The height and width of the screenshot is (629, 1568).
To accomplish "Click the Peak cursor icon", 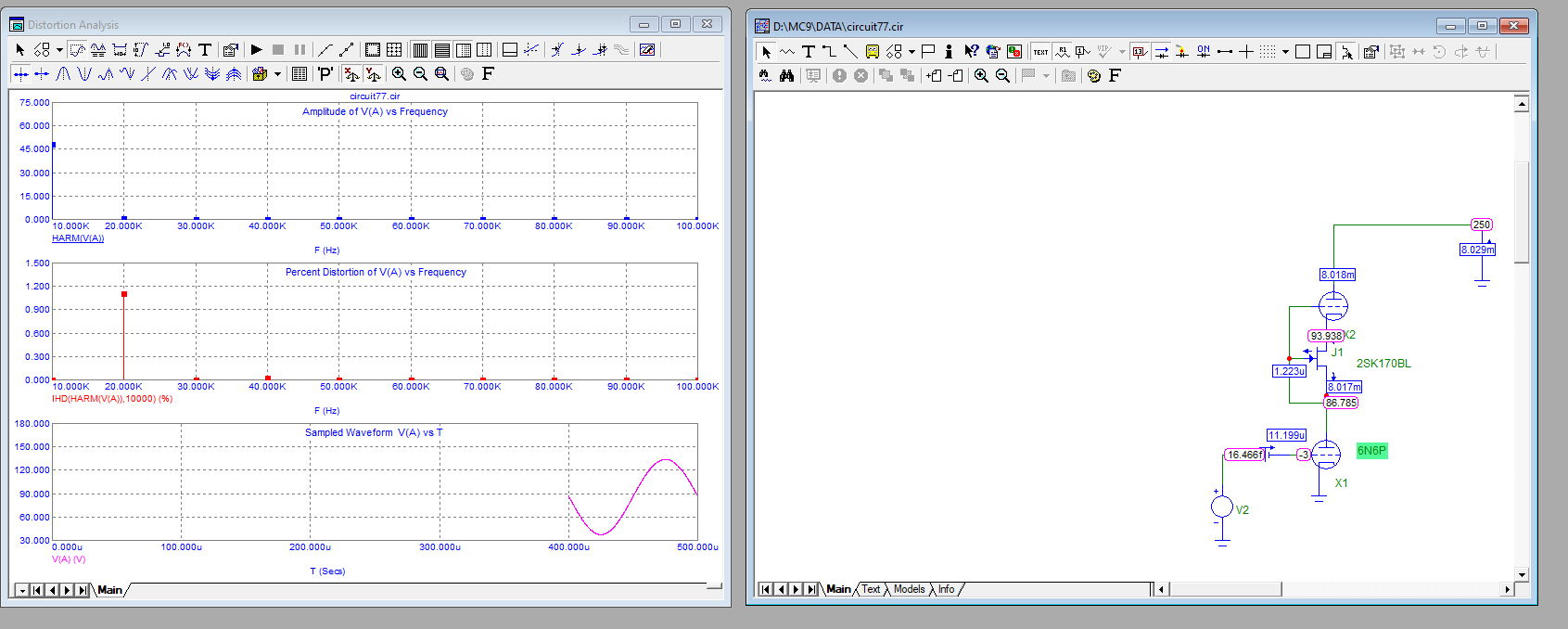I will (63, 74).
